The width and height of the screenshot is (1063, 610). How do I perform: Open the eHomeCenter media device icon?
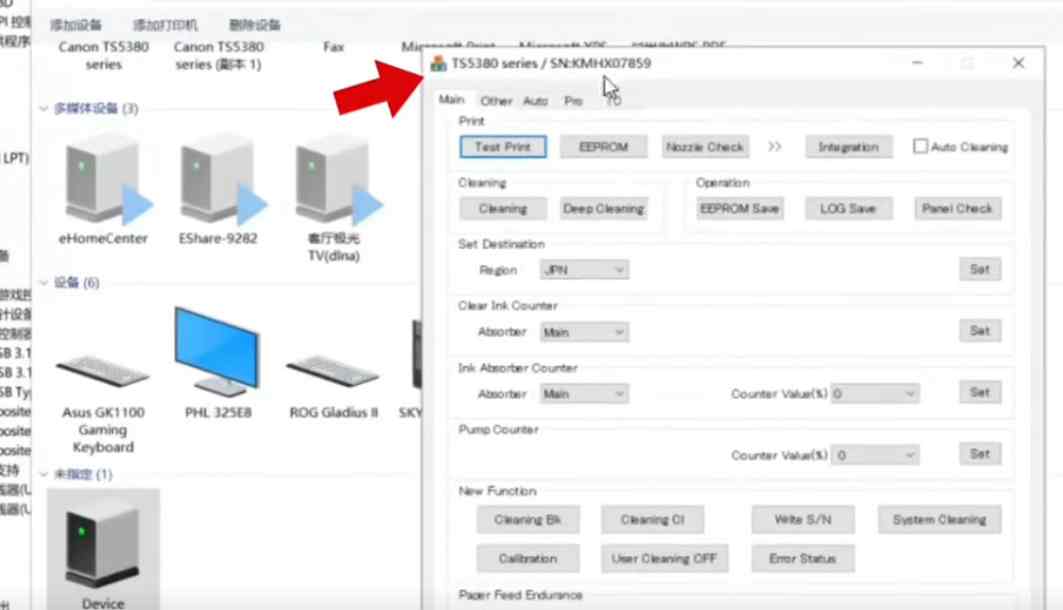click(x=103, y=180)
